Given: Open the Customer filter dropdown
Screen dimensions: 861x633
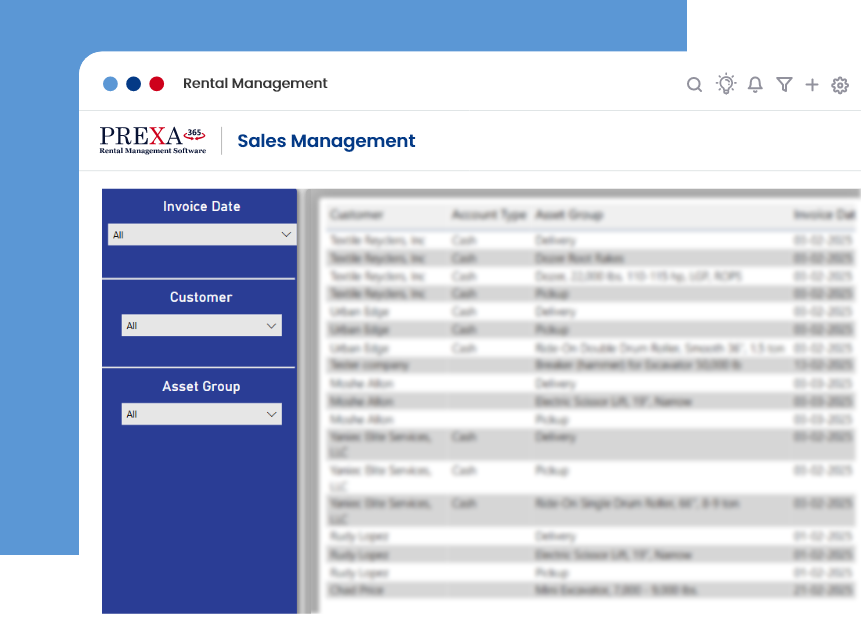Looking at the screenshot, I should point(201,326).
